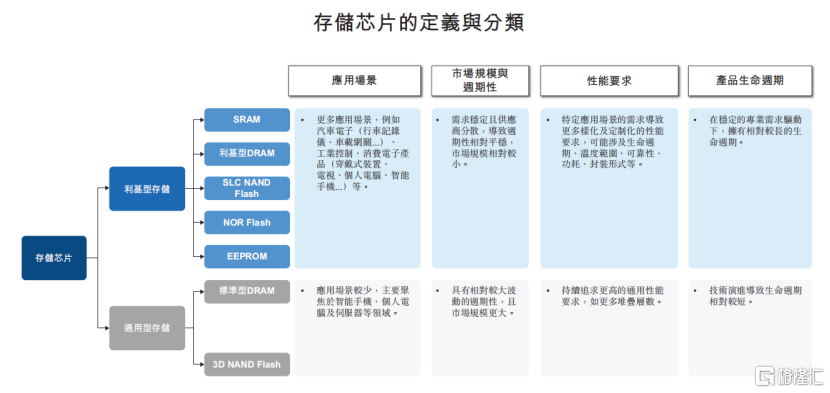Viewport: 830px width, 393px height.
Task: Select the 3D NAND Flash box
Action: pyautogui.click(x=247, y=364)
